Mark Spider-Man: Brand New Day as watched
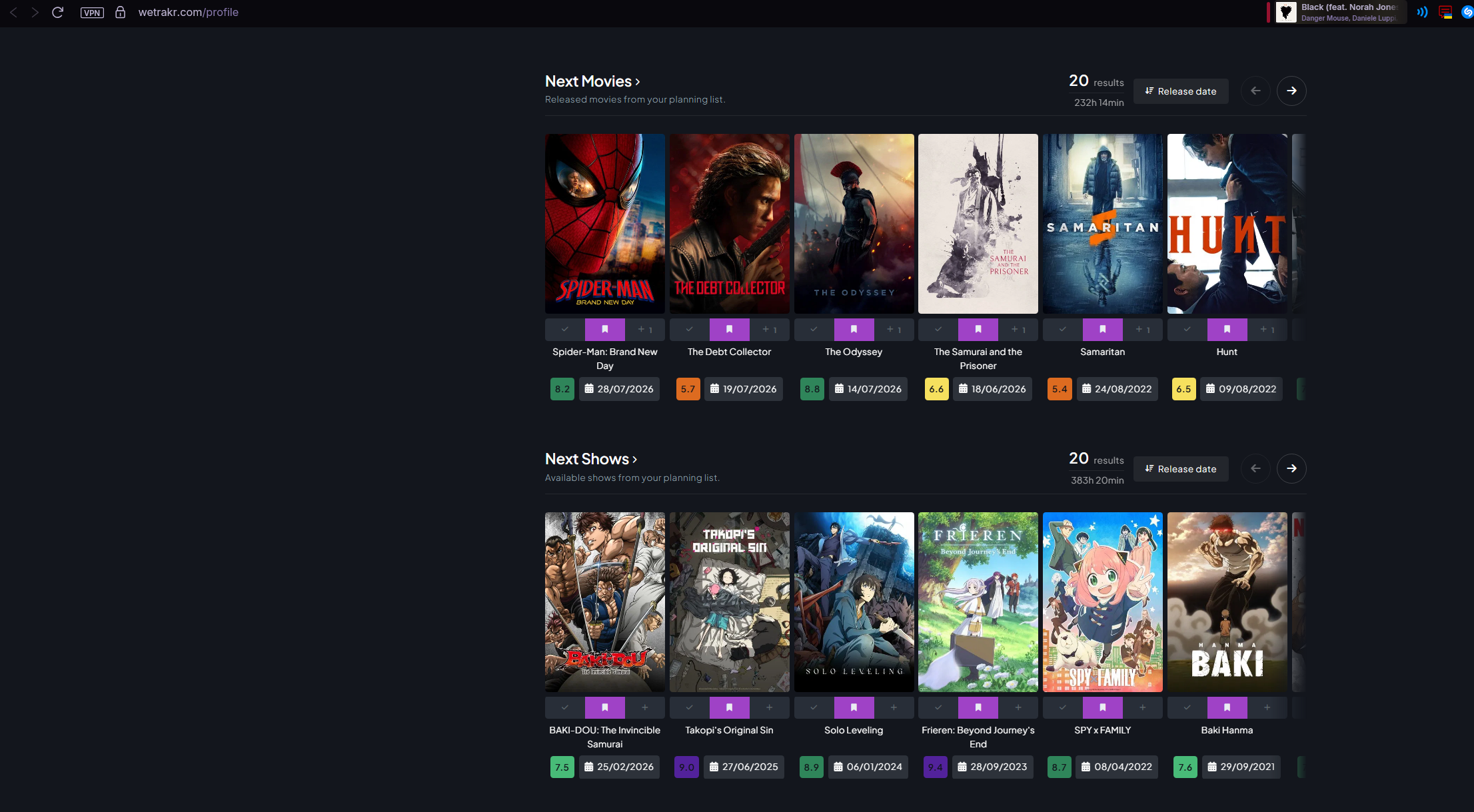Viewport: 1474px width, 812px height. click(x=565, y=329)
